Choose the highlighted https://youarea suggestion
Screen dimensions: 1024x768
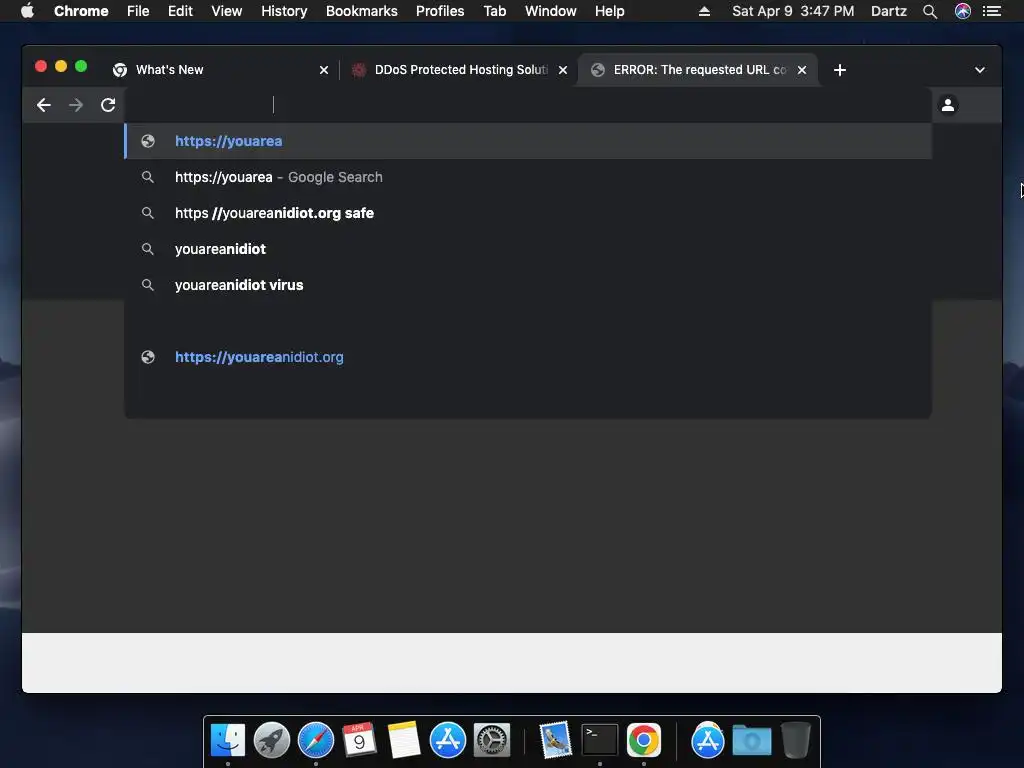point(528,141)
